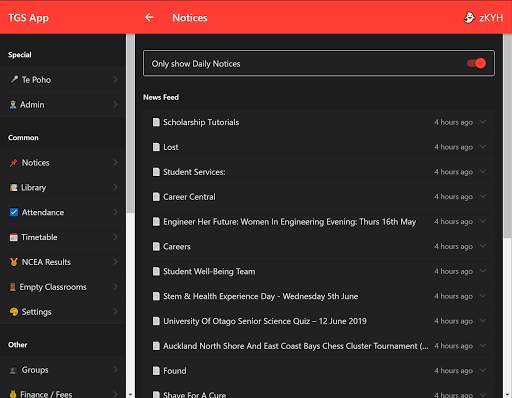The image size is (512, 398).
Task: Click the NCEA Results medal icon
Action: click(x=14, y=262)
